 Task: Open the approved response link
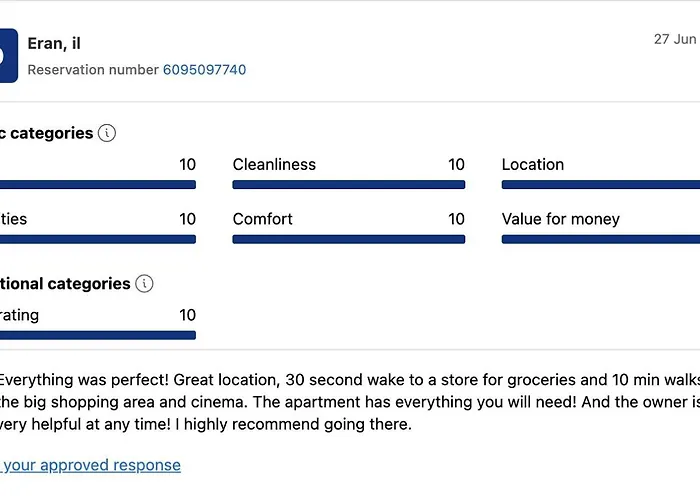coord(92,465)
